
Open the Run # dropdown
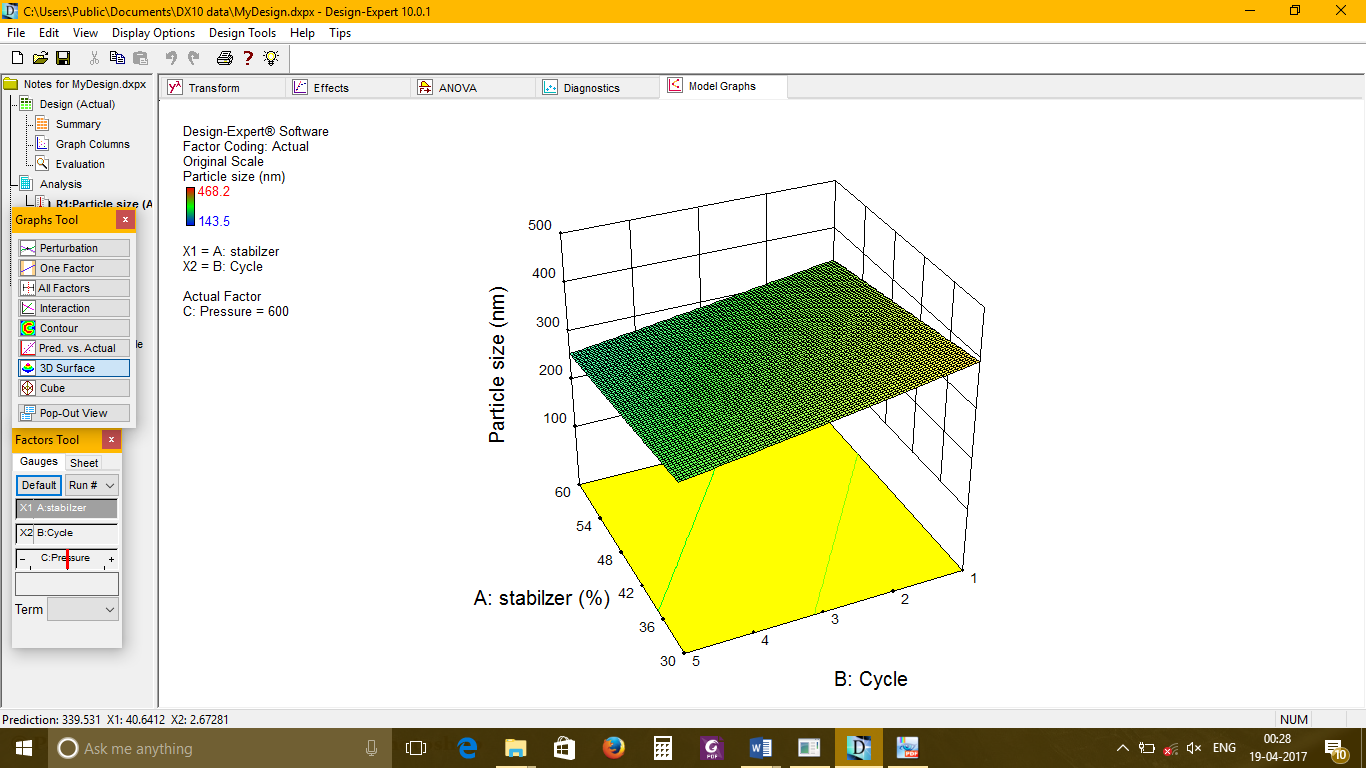coord(91,485)
